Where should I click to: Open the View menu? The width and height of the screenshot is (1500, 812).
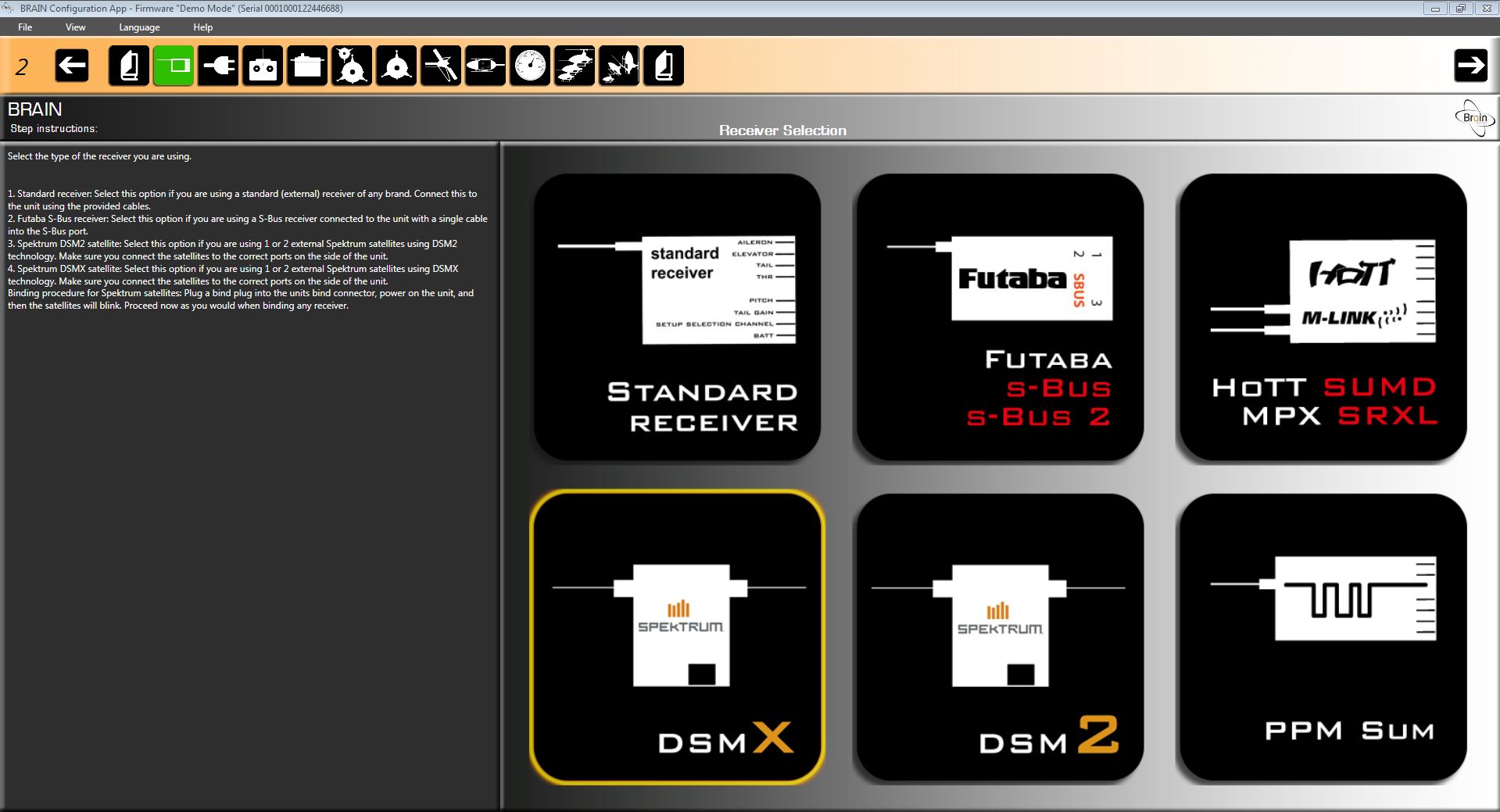click(x=76, y=27)
